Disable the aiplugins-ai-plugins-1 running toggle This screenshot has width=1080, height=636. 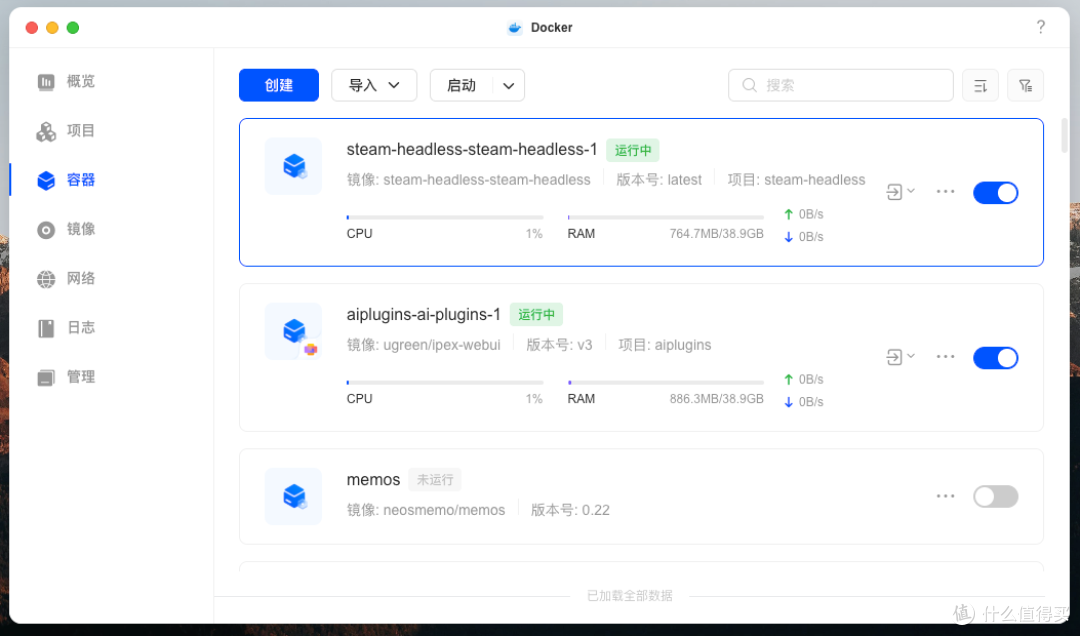click(996, 357)
